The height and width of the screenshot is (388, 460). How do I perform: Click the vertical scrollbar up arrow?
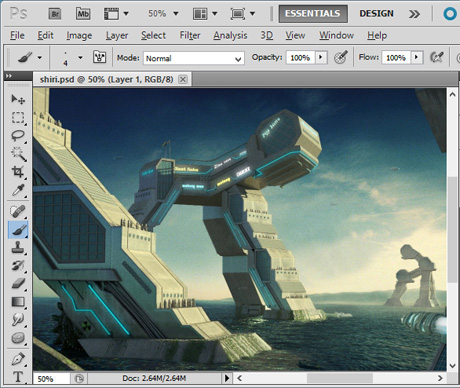pyautogui.click(x=452, y=94)
